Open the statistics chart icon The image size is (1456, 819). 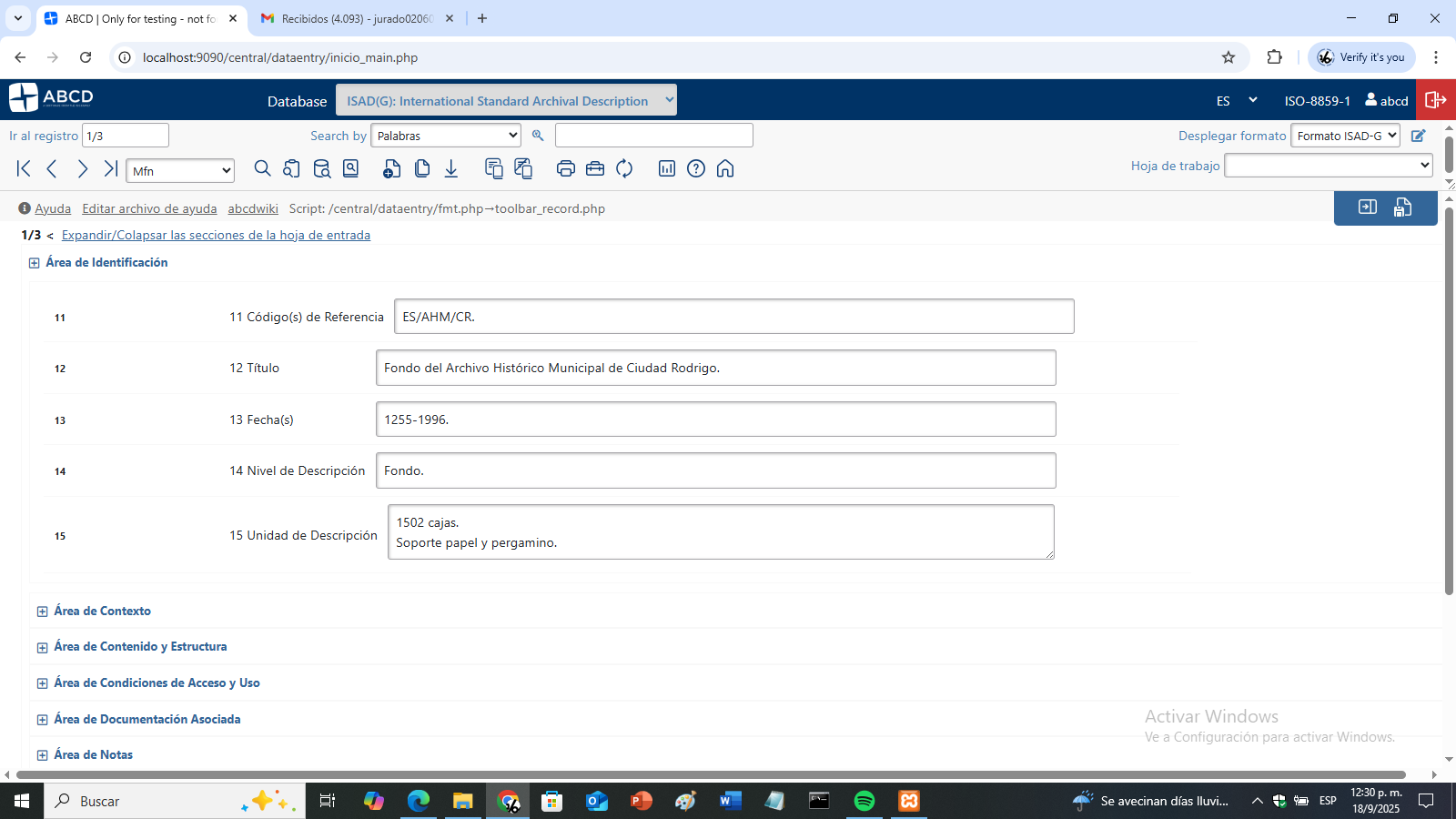tap(667, 168)
